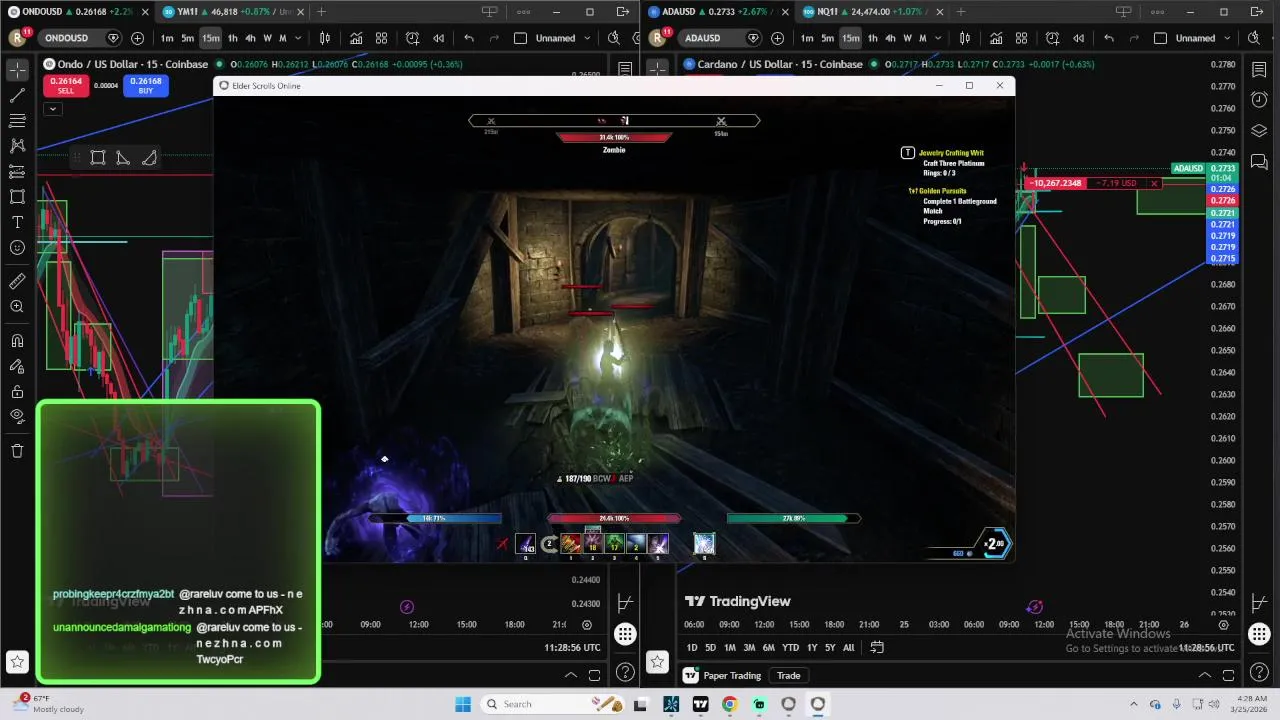Select 15m timeframe in ADAUSD window
Screen dimensions: 1280x720
click(x=850, y=38)
